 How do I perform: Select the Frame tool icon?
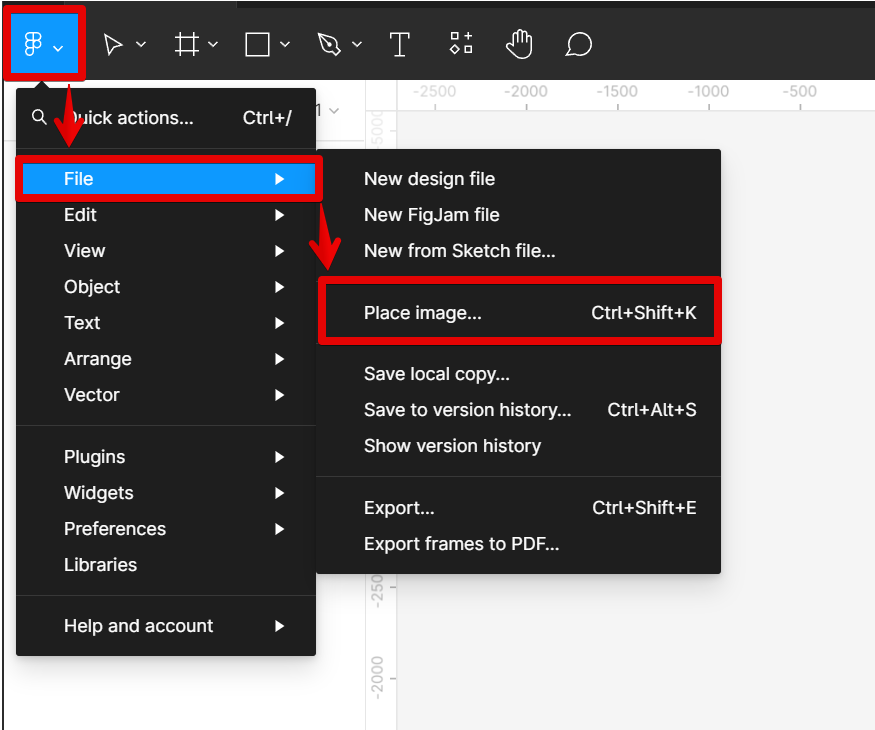click(186, 45)
